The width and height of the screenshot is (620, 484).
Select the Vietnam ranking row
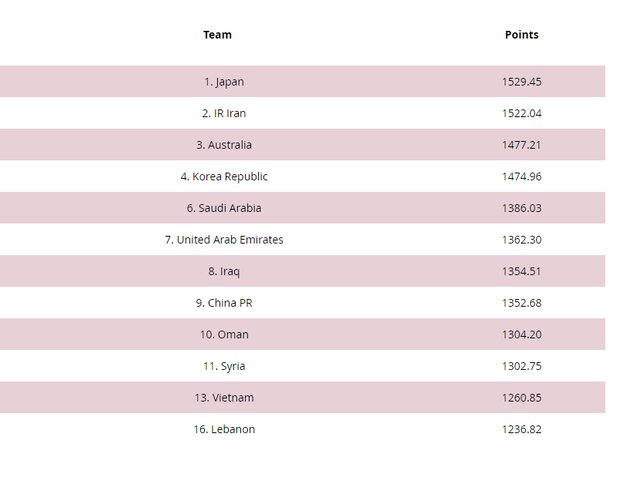[x=224, y=398]
